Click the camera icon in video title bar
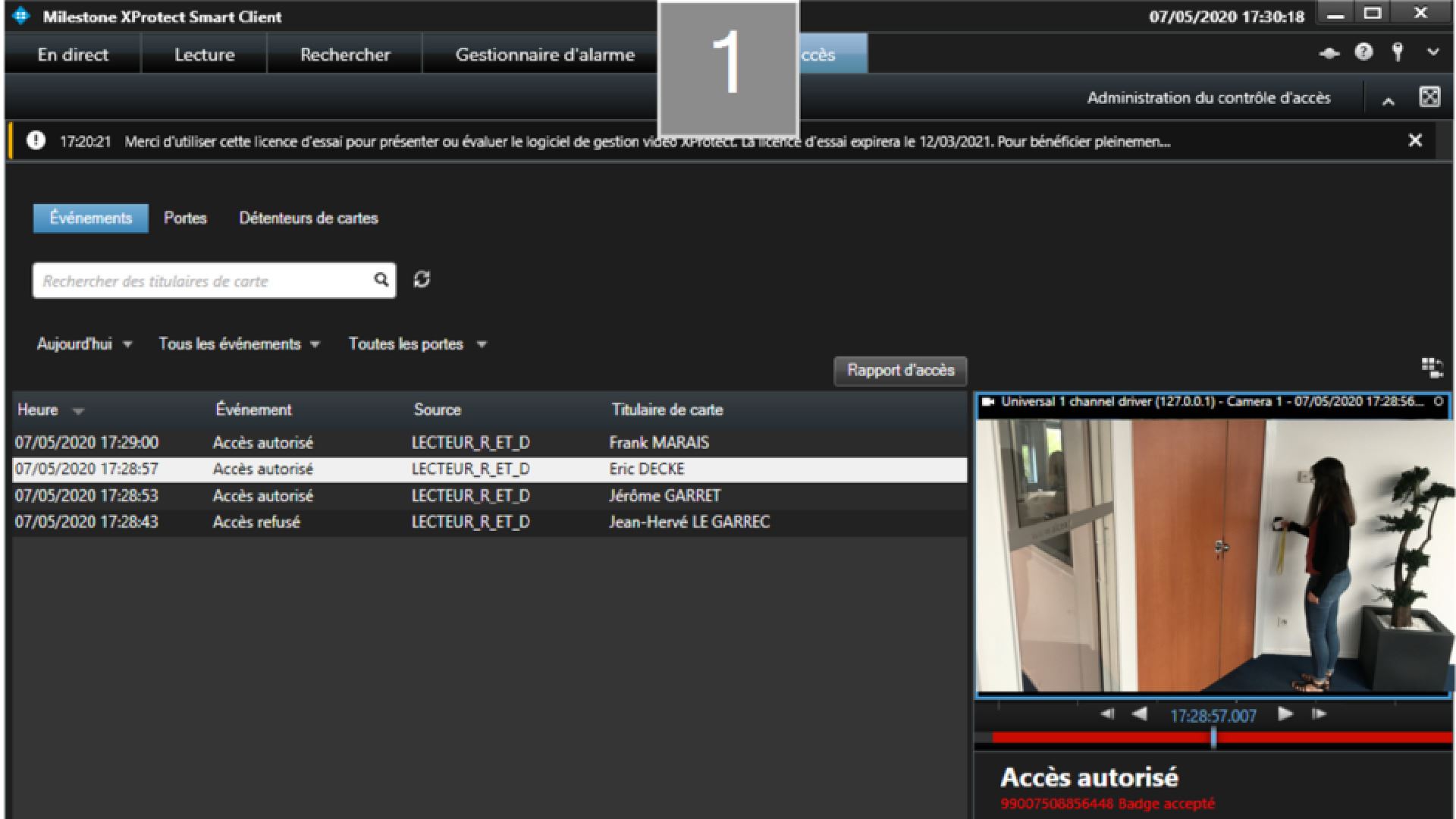 (987, 402)
